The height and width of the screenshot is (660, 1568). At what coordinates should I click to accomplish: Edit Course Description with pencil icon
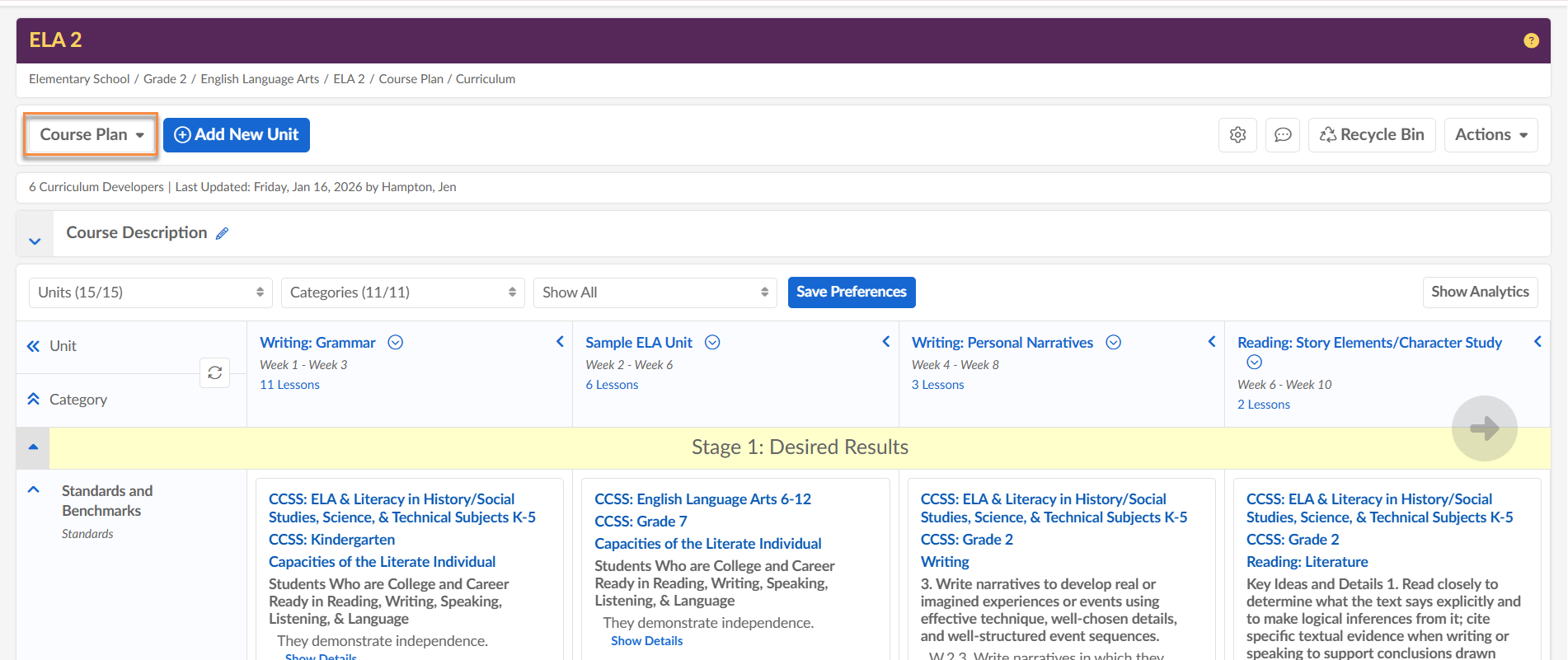222,233
